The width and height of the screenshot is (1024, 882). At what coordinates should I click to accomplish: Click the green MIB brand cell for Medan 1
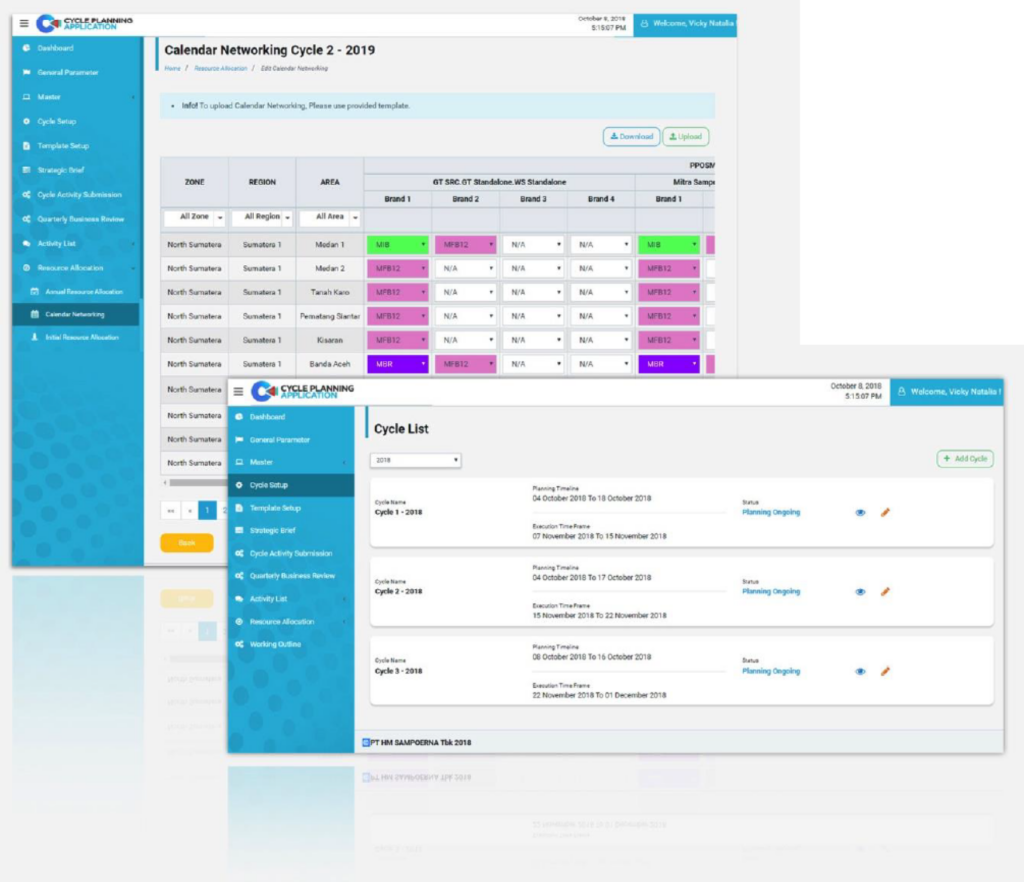(397, 244)
